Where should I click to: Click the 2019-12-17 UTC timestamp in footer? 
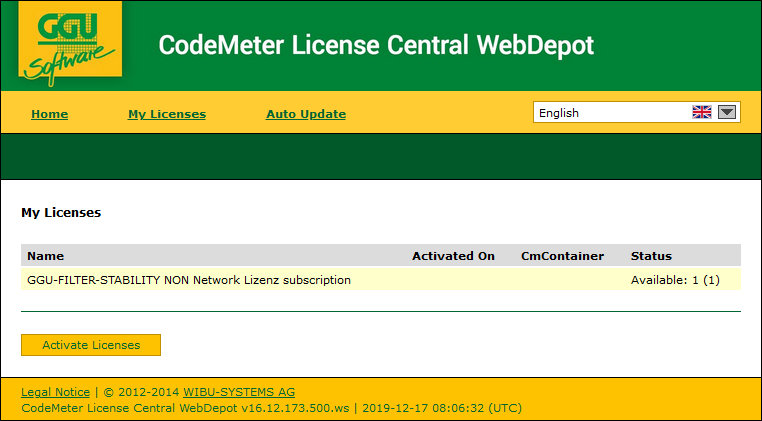(440, 408)
